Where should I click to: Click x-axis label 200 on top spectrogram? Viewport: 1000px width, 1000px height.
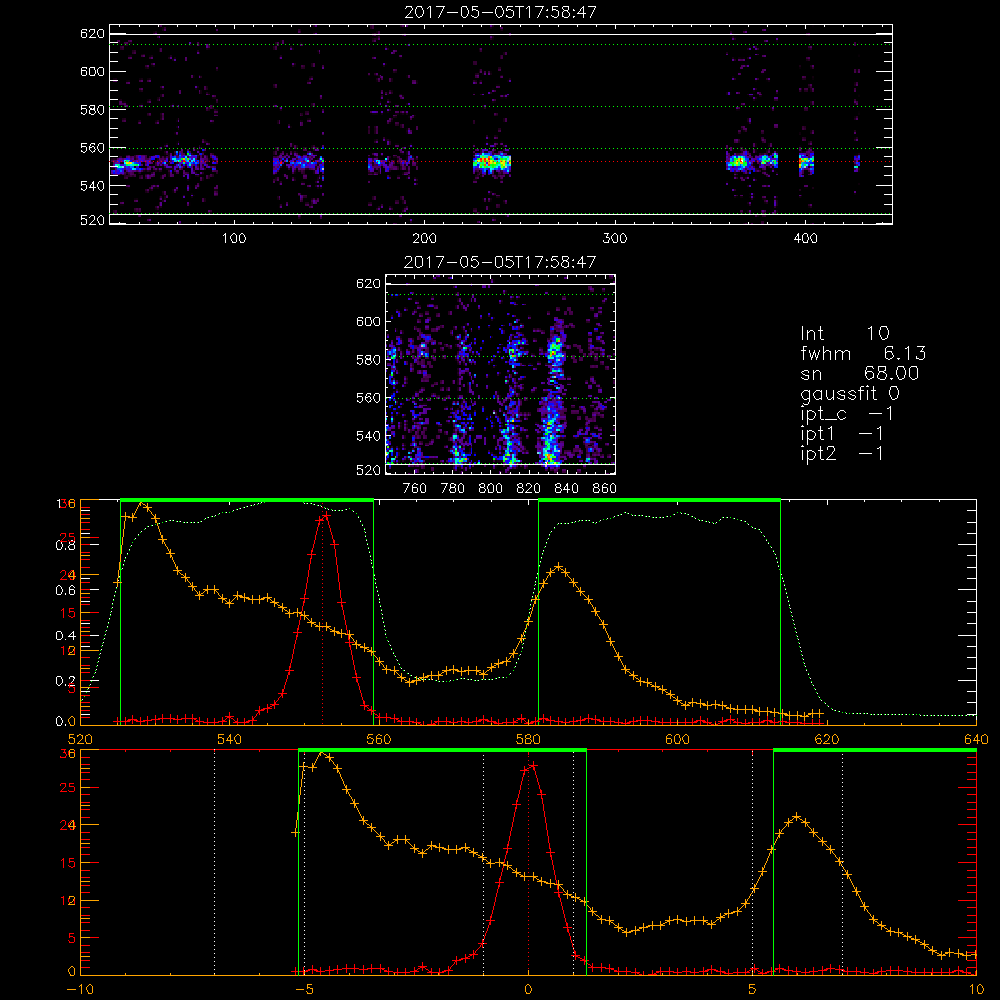tap(424, 239)
